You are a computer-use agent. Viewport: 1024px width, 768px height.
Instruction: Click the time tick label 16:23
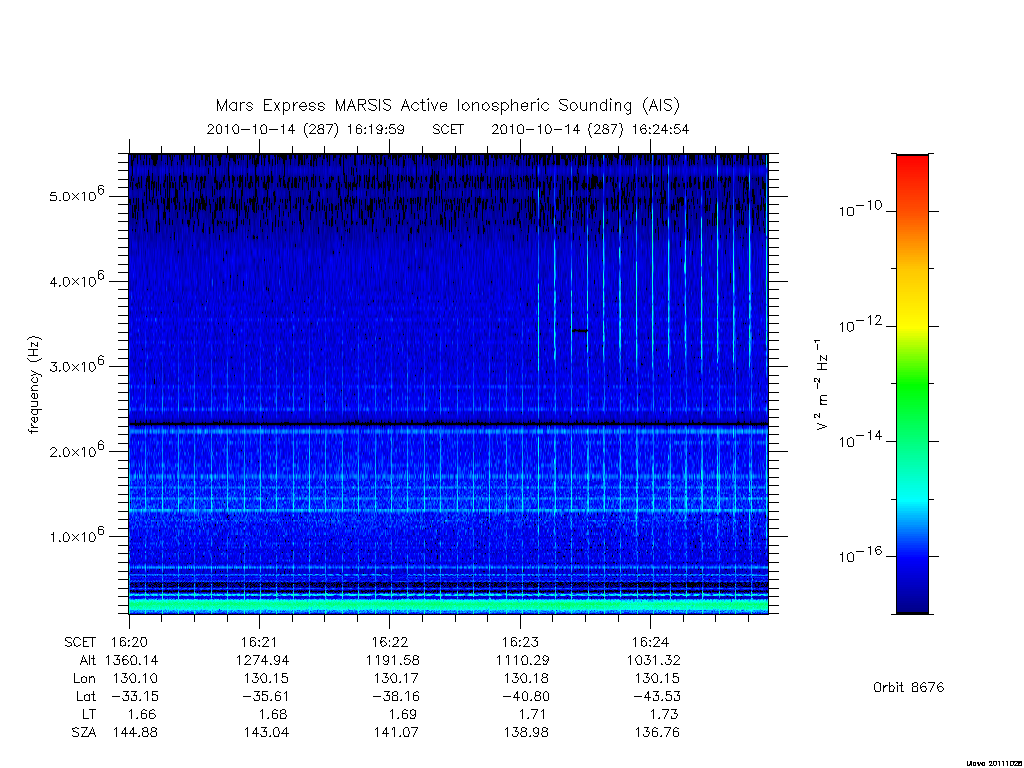[520, 643]
